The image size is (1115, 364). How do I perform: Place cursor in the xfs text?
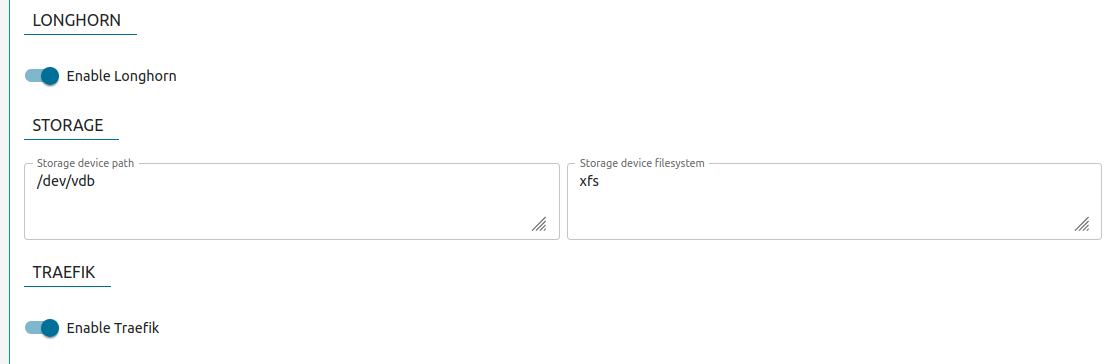[x=589, y=181]
